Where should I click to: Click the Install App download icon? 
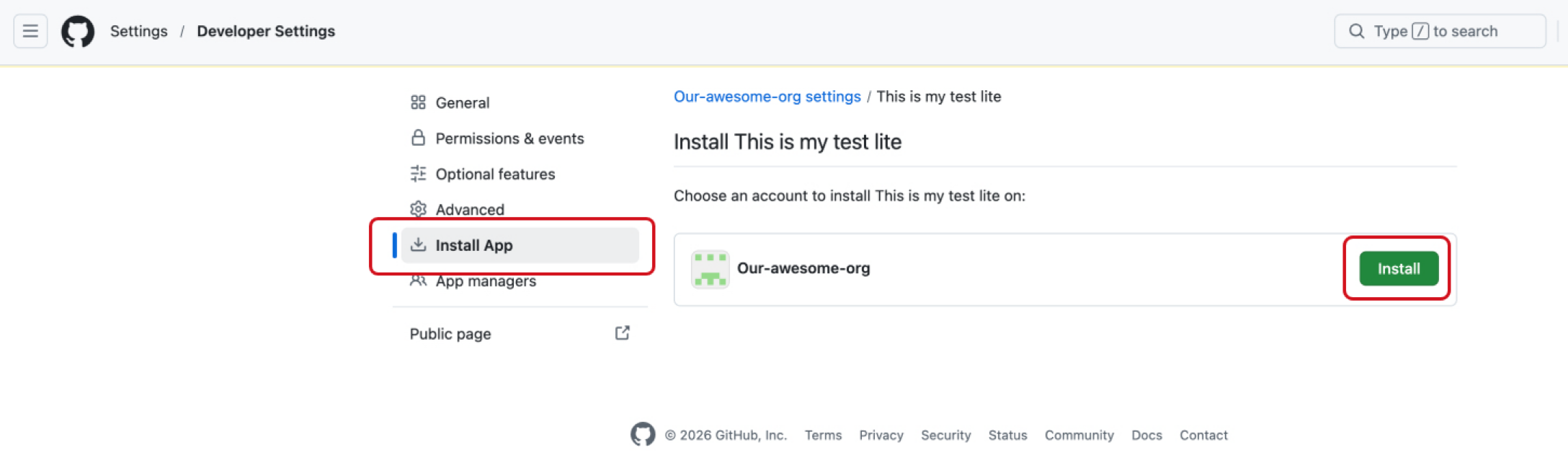[418, 244]
